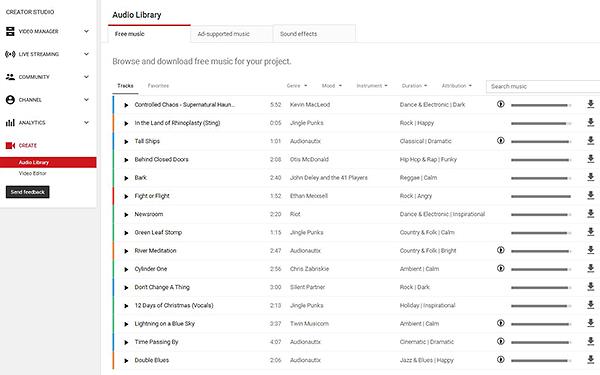Download Green Leaf Stomp track
Viewport: 600px width, 375px height.
click(590, 232)
